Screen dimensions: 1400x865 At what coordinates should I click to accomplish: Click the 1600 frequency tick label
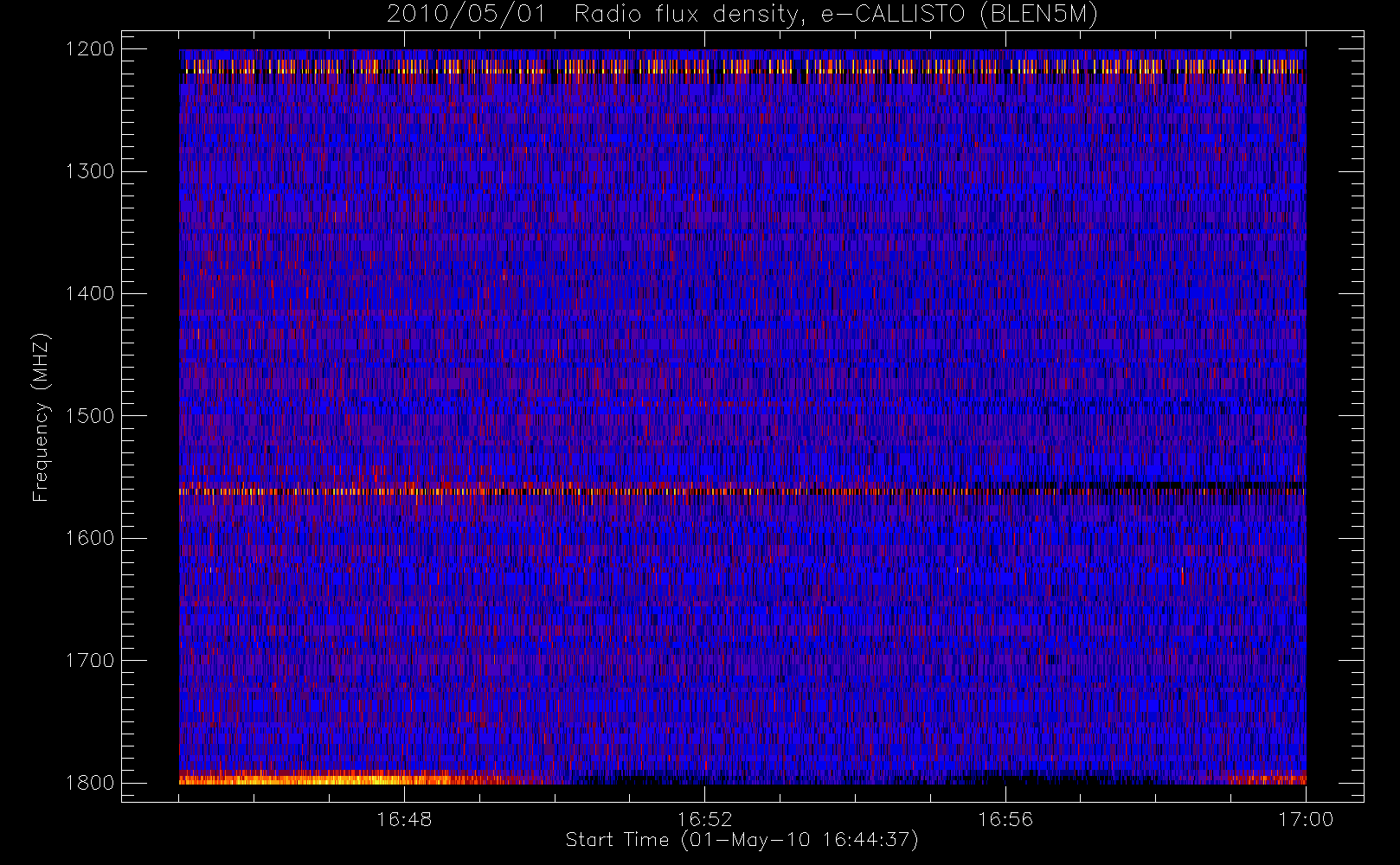click(90, 538)
